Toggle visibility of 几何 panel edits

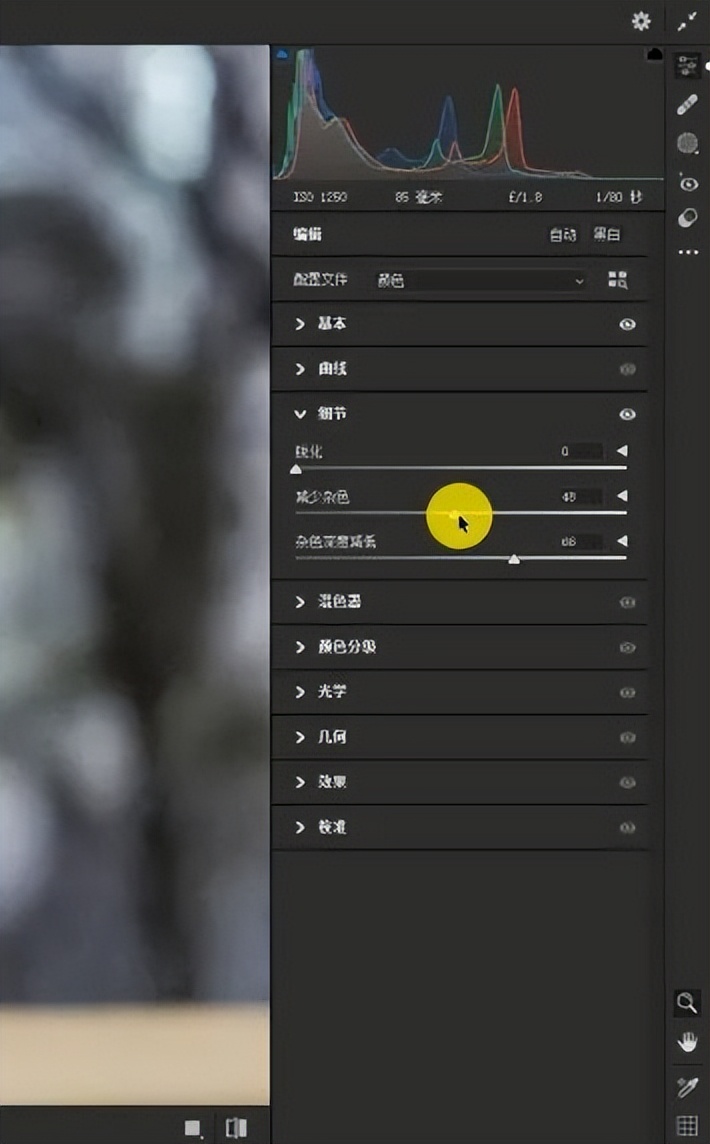point(627,738)
